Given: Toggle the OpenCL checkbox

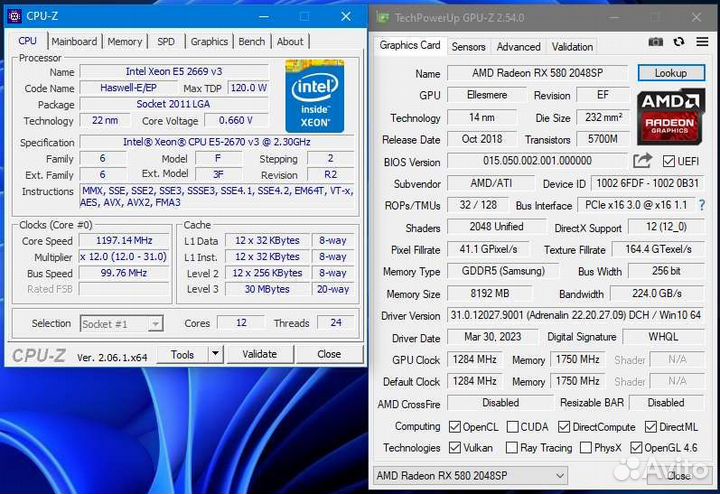Looking at the screenshot, I should (x=455, y=427).
